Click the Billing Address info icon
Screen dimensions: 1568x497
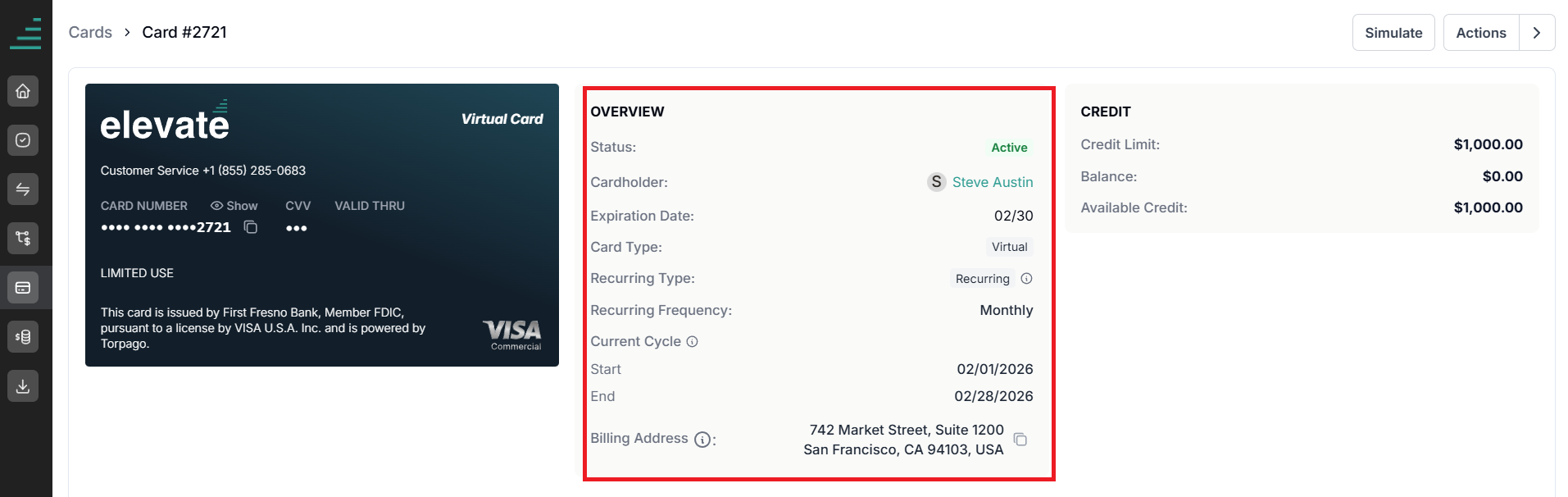(702, 440)
